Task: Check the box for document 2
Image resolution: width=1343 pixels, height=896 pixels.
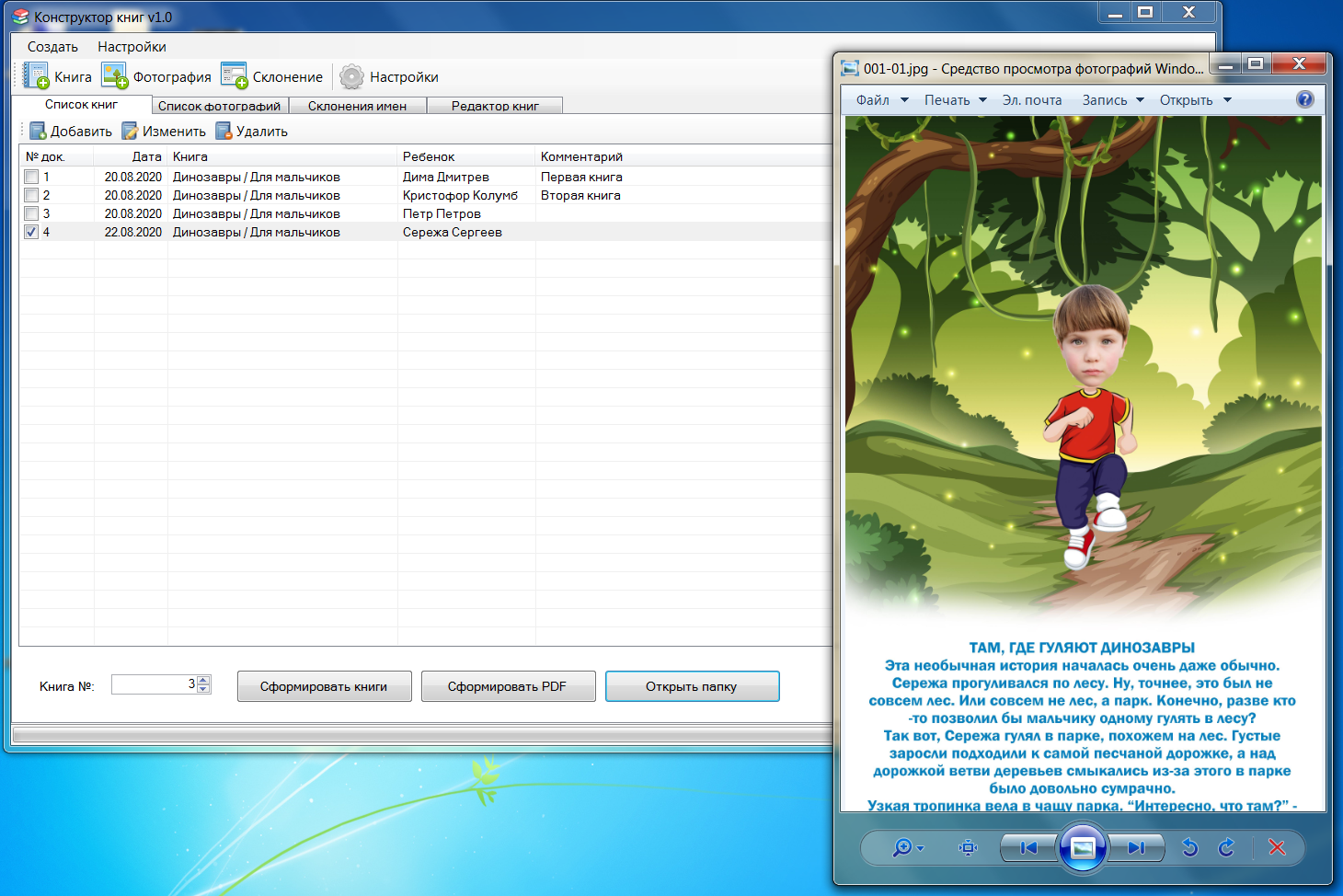Action: (31, 195)
